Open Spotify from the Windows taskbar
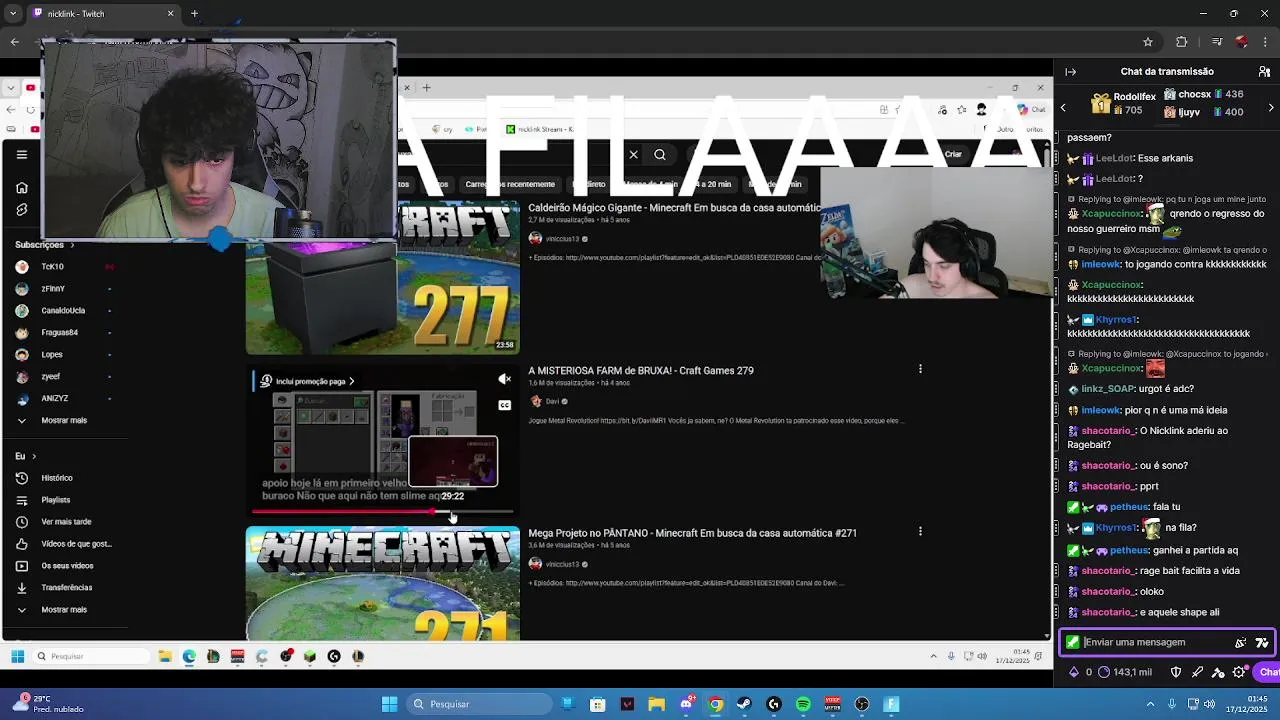 pyautogui.click(x=803, y=704)
